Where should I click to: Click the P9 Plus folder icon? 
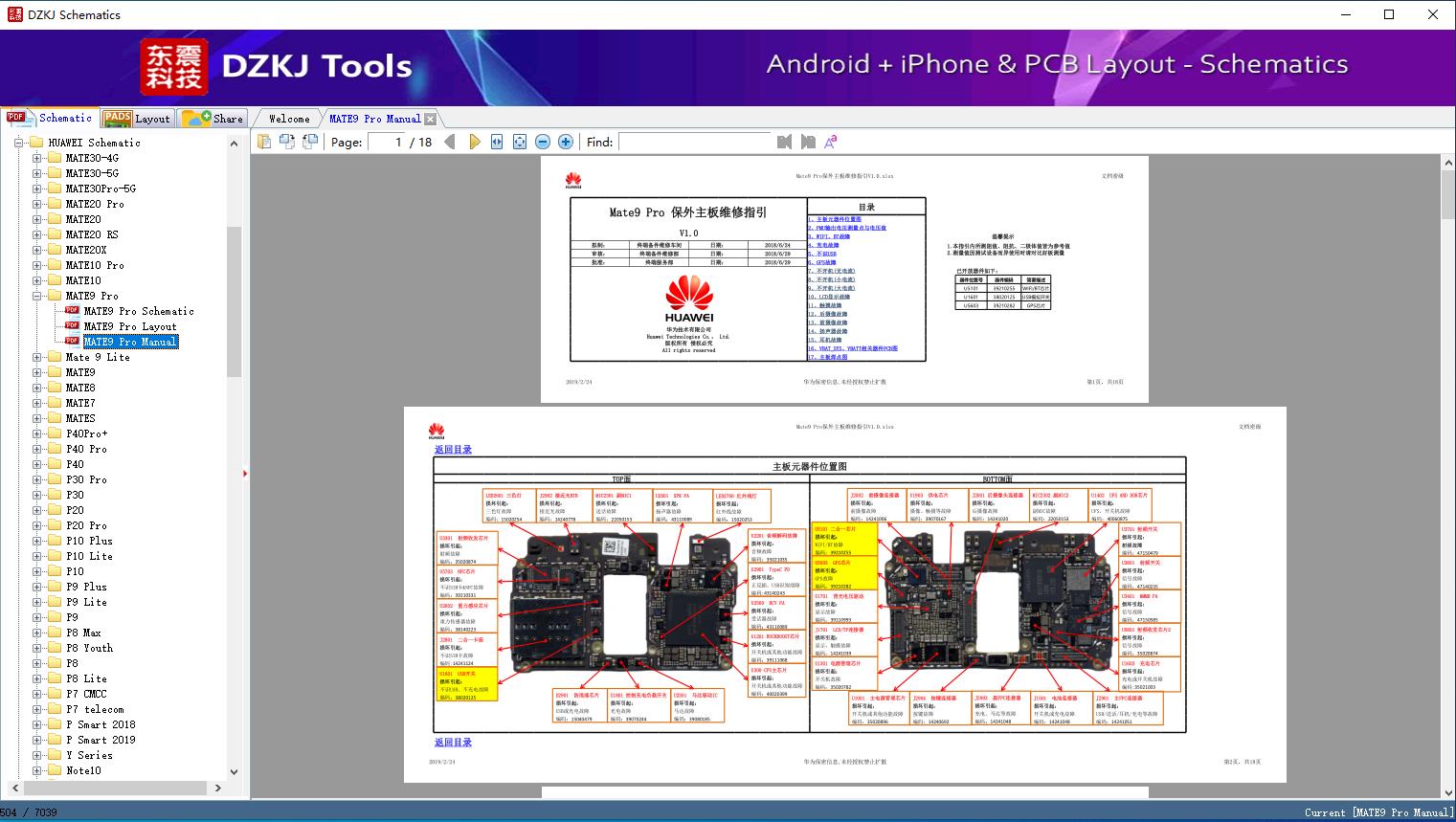55,587
